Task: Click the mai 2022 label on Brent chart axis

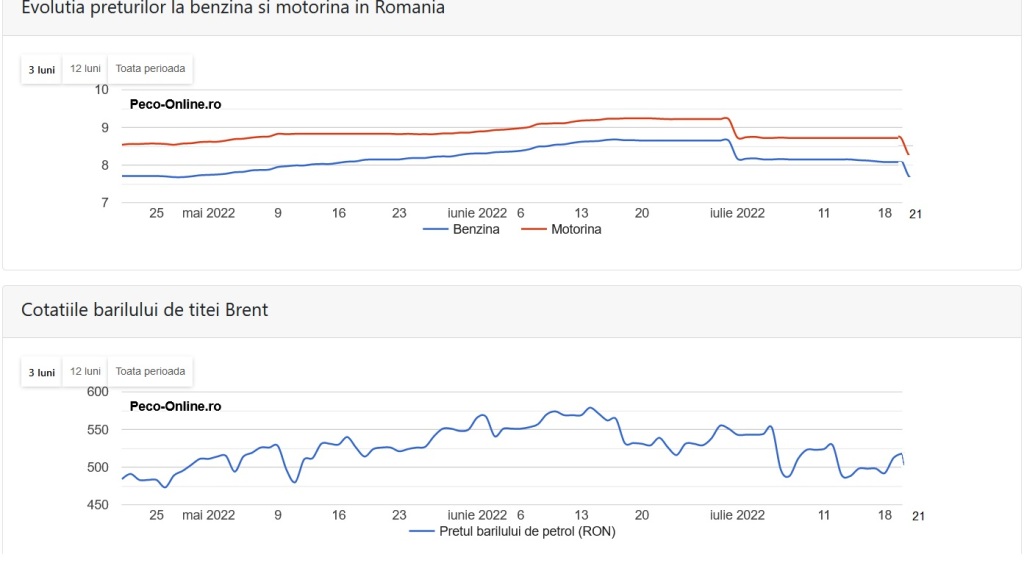Action: coord(208,515)
